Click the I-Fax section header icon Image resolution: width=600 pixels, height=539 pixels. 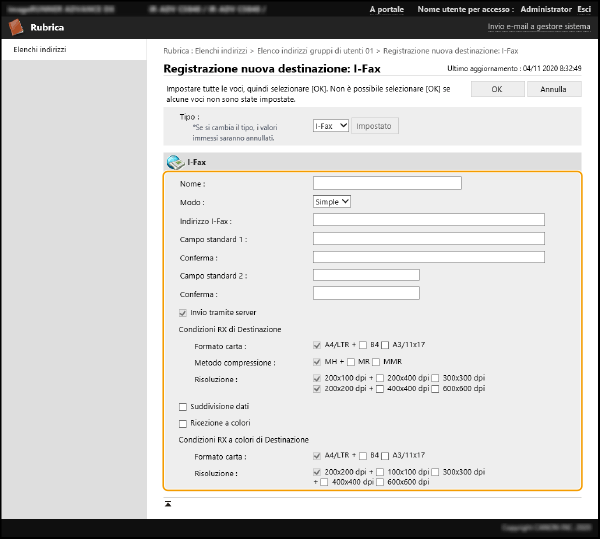click(x=175, y=161)
